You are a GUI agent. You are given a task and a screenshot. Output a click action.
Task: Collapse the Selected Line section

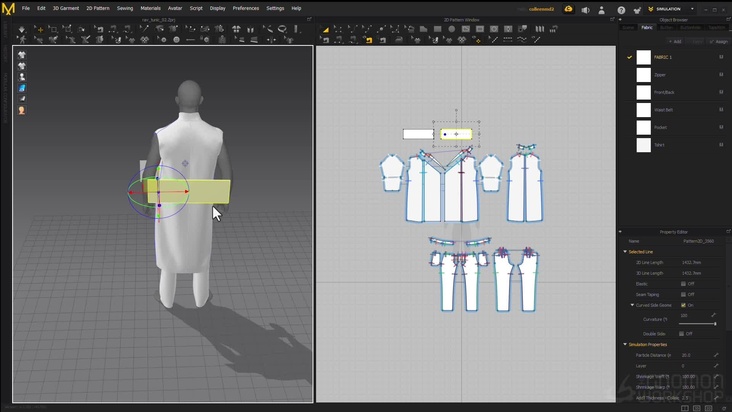click(625, 252)
